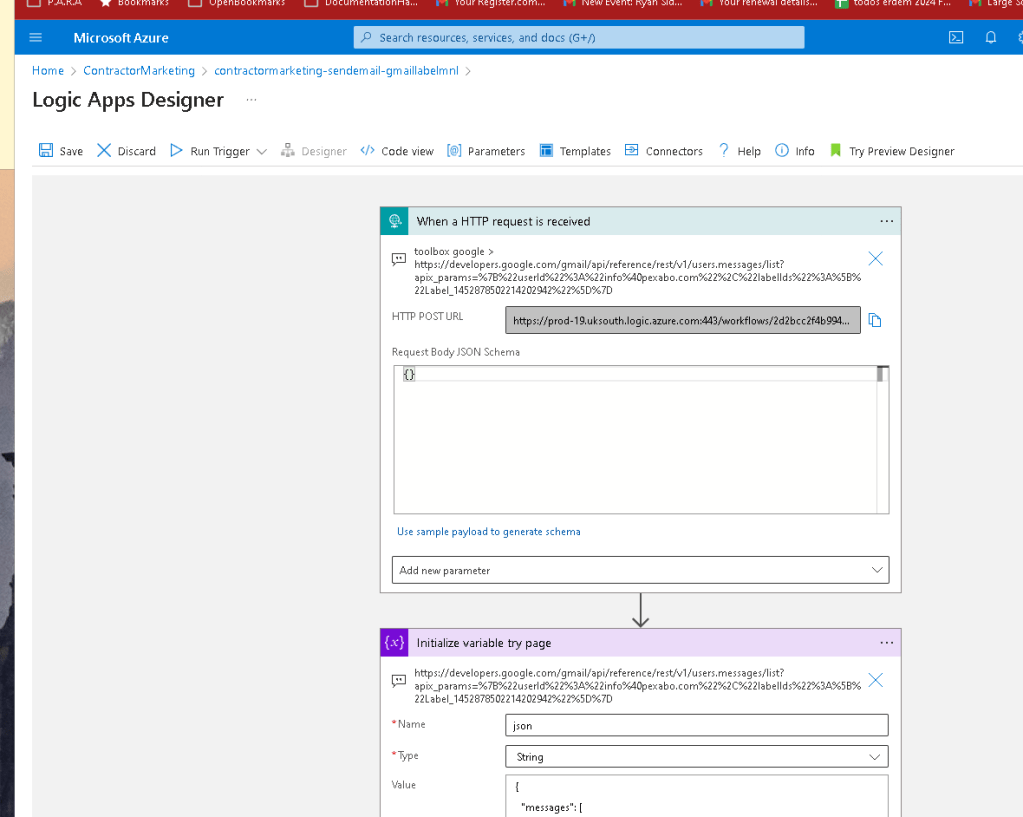Open the todos erdem 2024 sheet bookmark

click(893, 3)
